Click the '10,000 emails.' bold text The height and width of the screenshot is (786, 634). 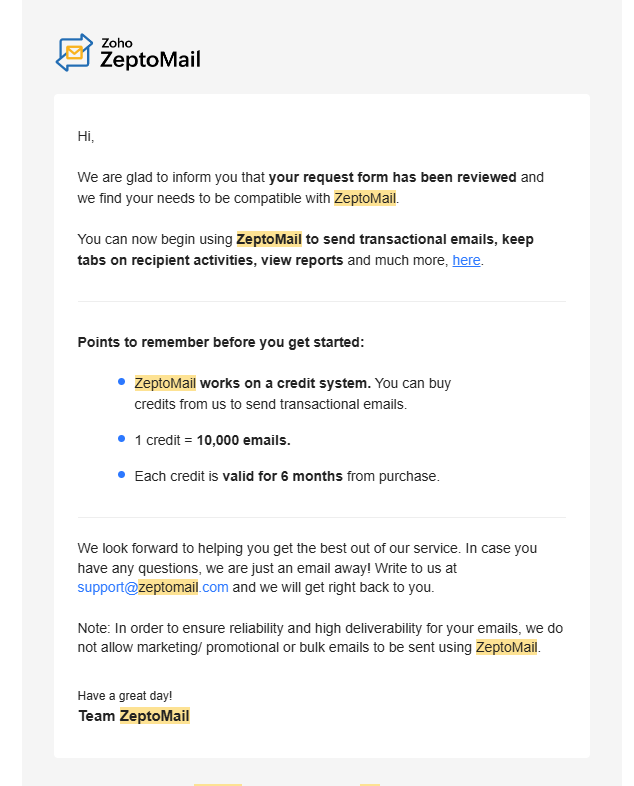click(244, 440)
